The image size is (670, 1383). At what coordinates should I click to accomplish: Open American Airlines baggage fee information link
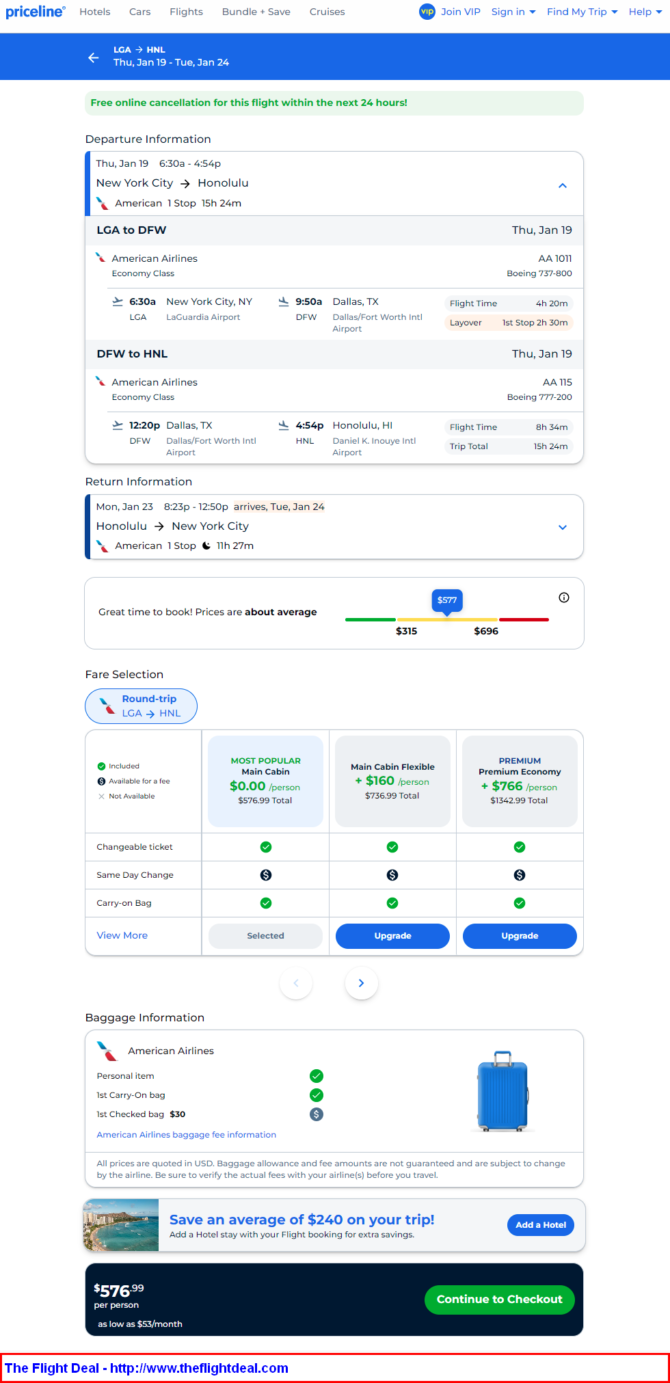pos(186,1134)
